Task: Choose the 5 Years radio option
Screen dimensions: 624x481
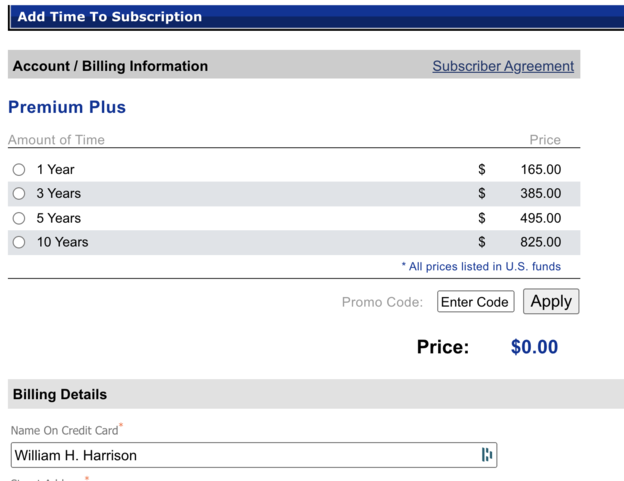Action: click(x=19, y=218)
